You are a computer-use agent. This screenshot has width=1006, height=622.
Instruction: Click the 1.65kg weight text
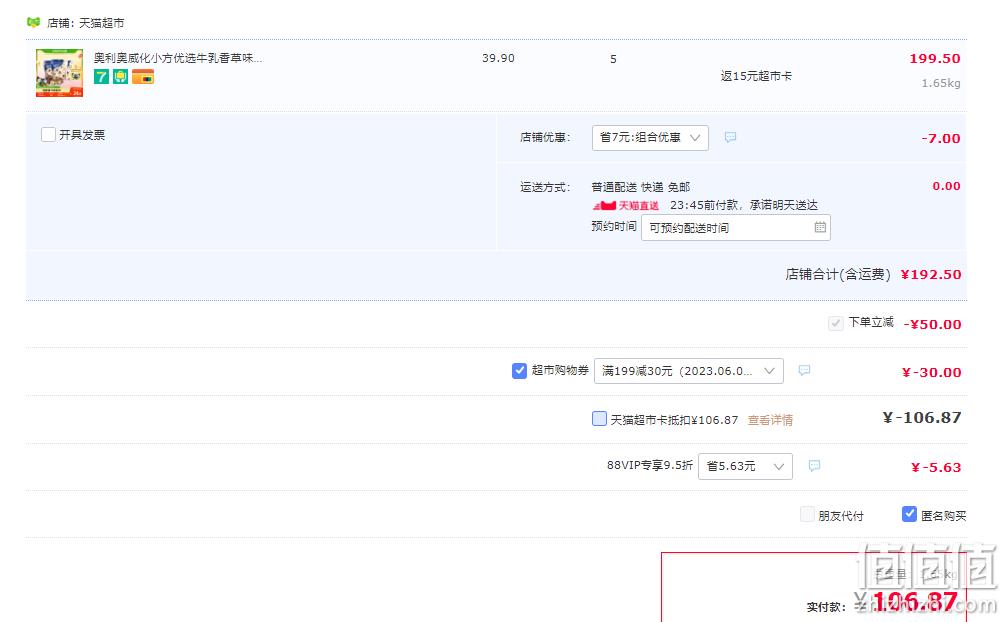point(941,83)
